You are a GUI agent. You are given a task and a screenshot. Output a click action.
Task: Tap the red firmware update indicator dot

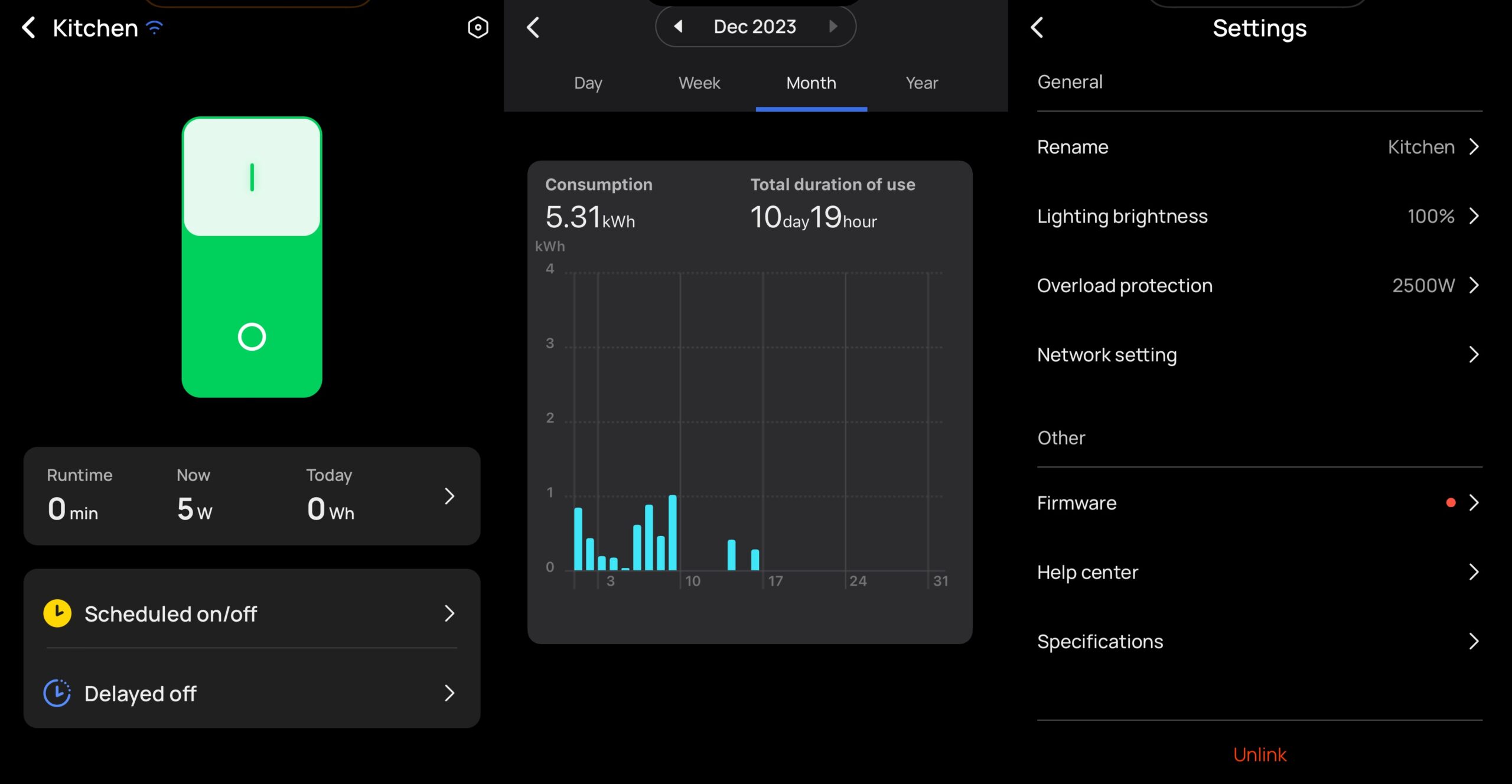(1452, 503)
